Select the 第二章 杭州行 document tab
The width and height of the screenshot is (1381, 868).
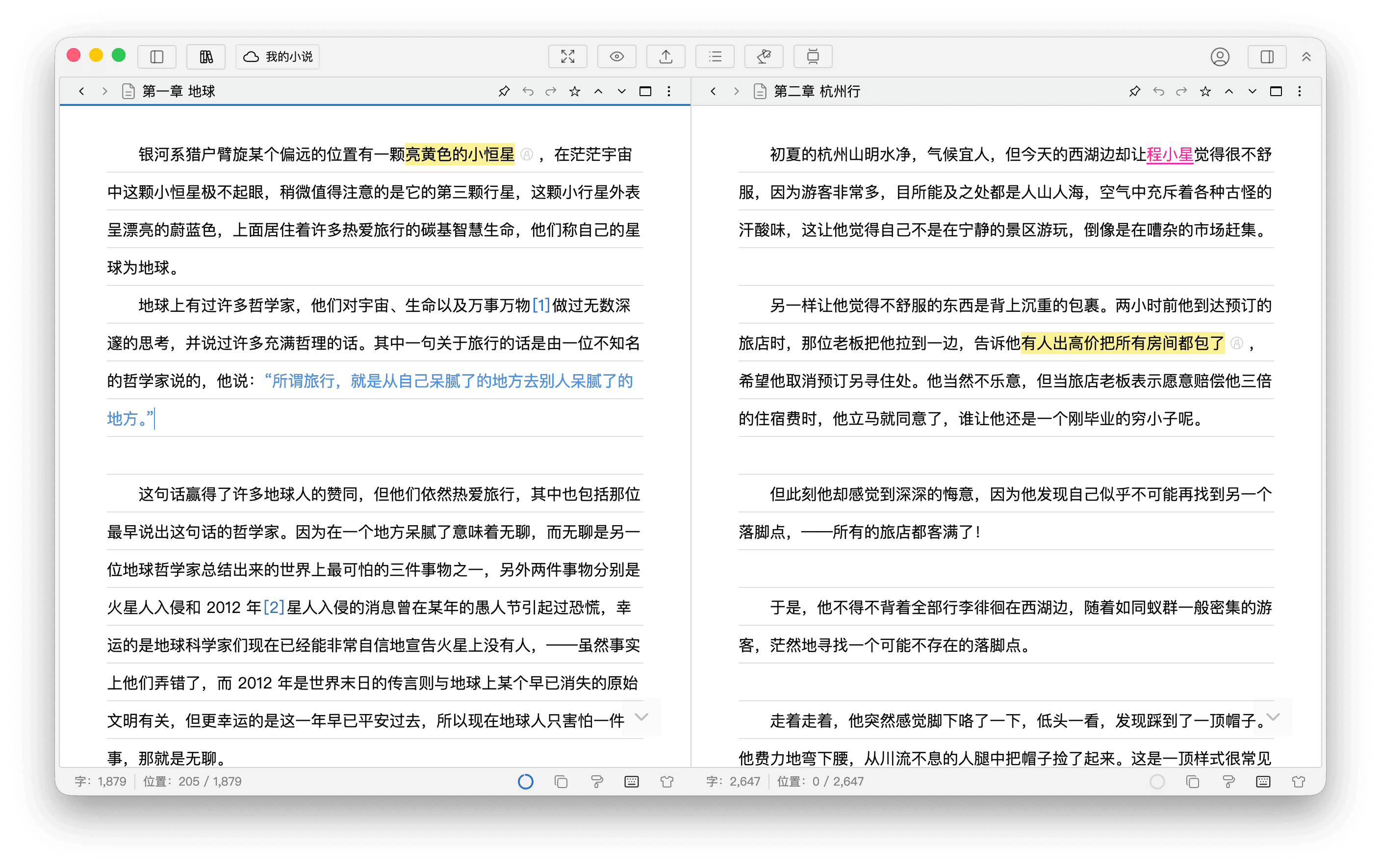pos(807,91)
